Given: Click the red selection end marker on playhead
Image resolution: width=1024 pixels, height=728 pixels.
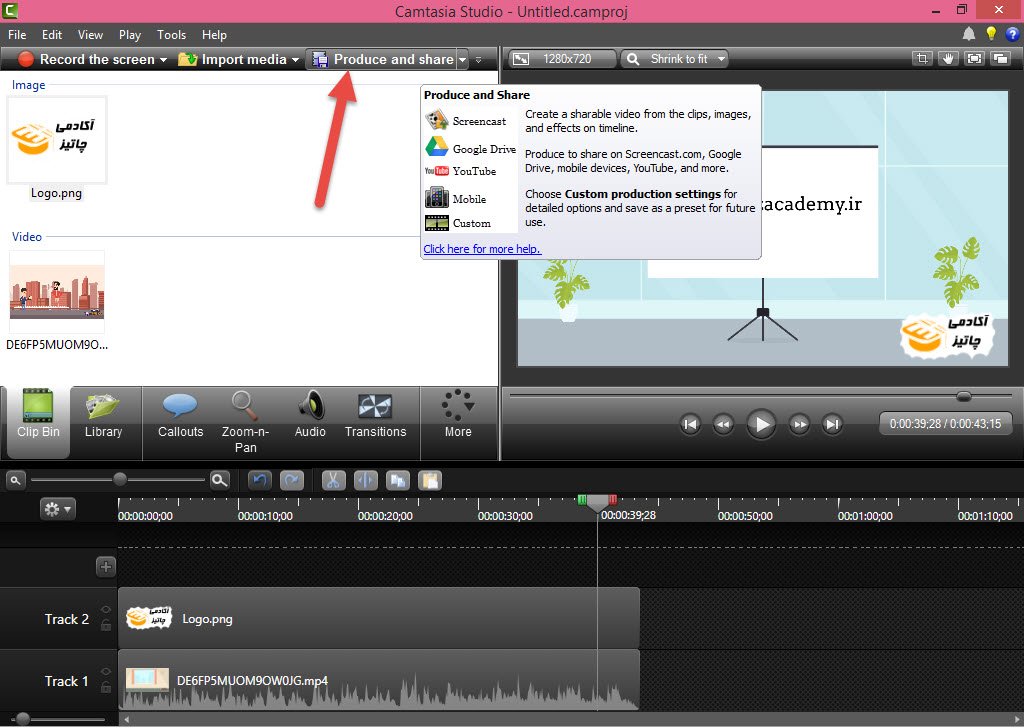Looking at the screenshot, I should [613, 500].
